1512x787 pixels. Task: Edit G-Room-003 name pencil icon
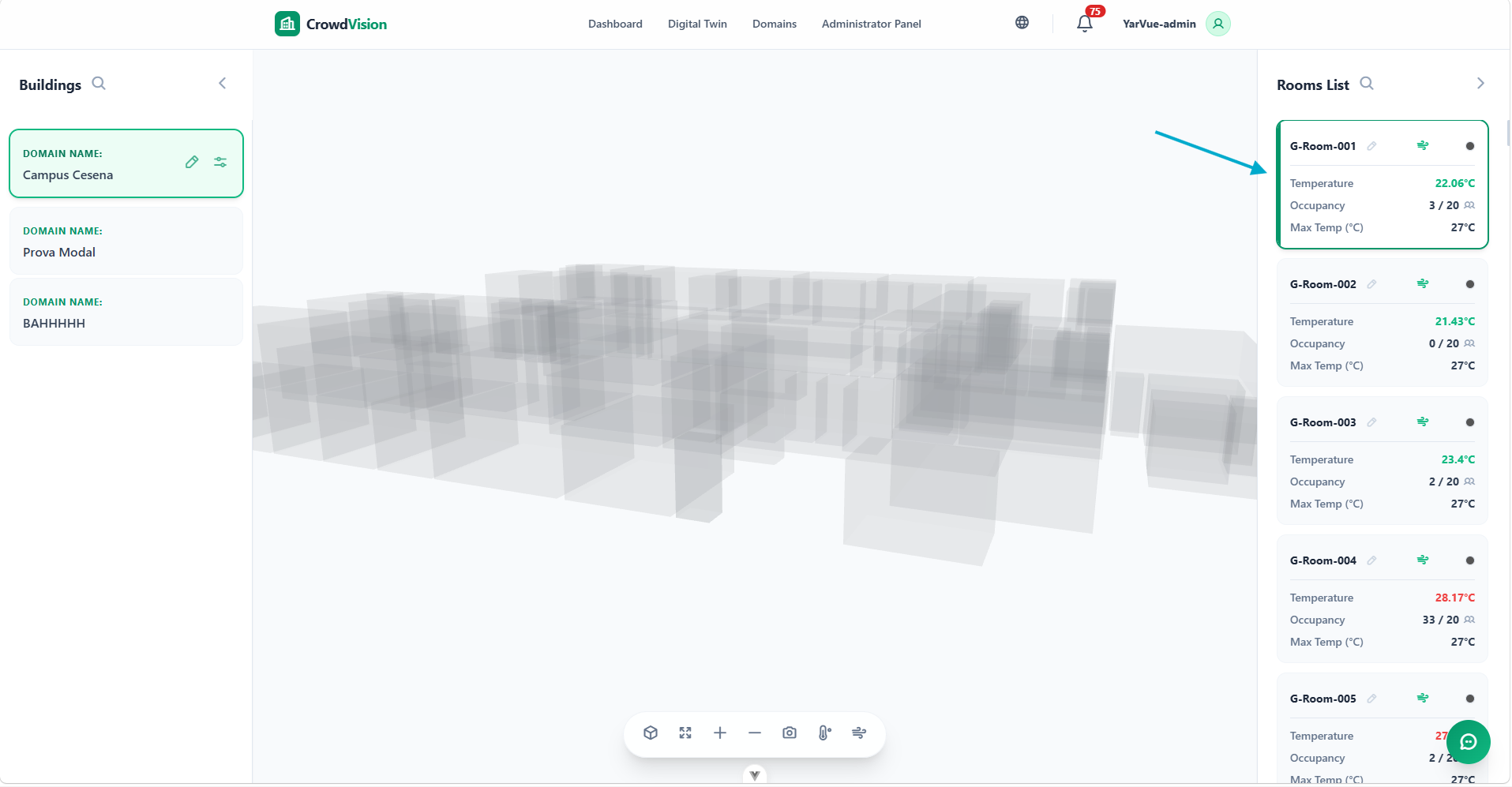(1372, 422)
